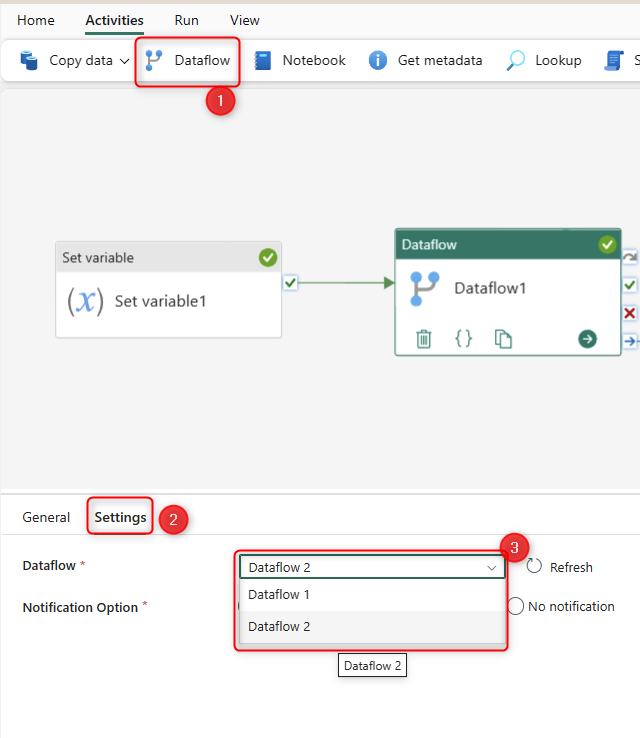This screenshot has height=738, width=640.
Task: Add a Lookup activity
Action: click(x=544, y=60)
